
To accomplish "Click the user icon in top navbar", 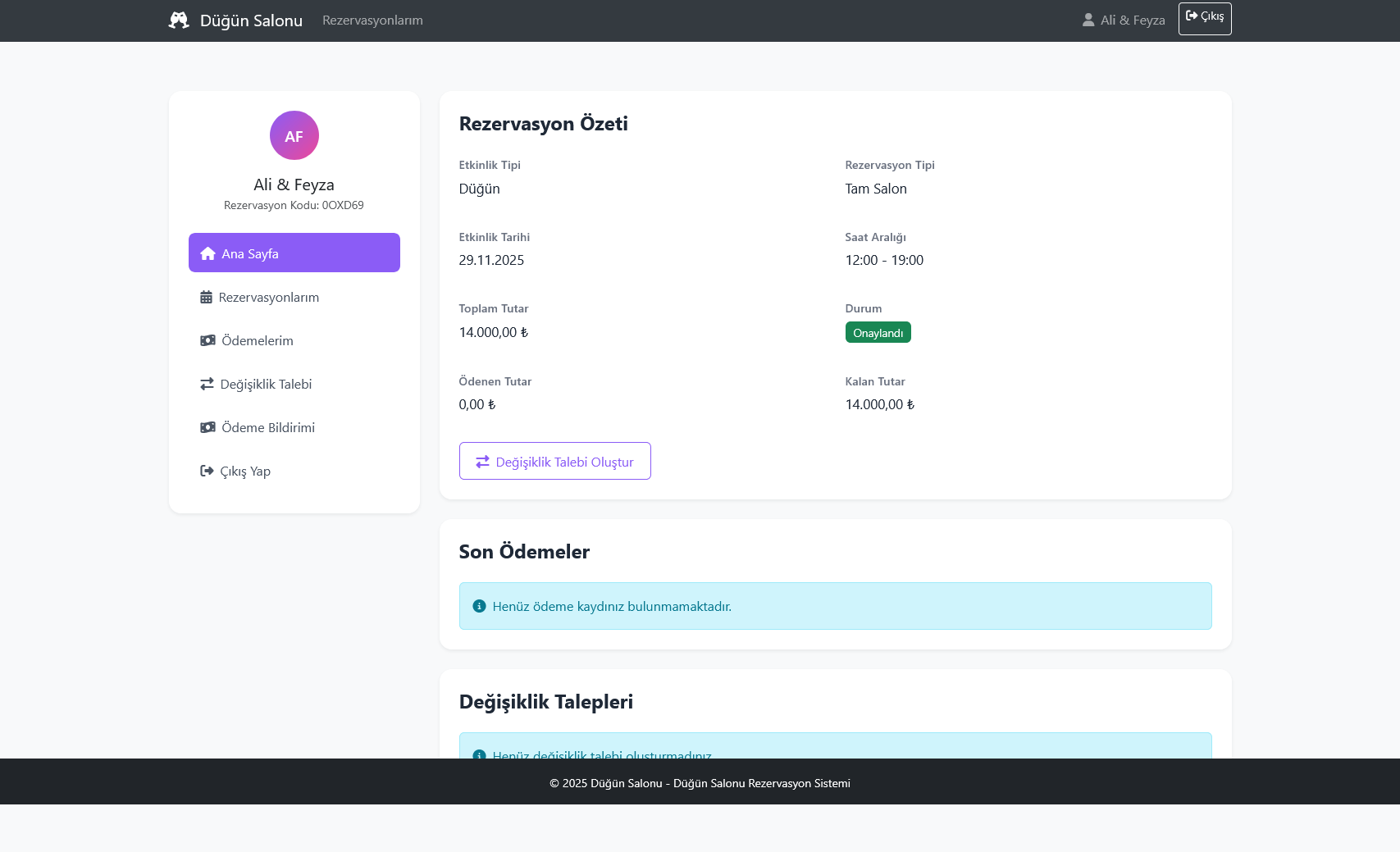I will coord(1088,21).
